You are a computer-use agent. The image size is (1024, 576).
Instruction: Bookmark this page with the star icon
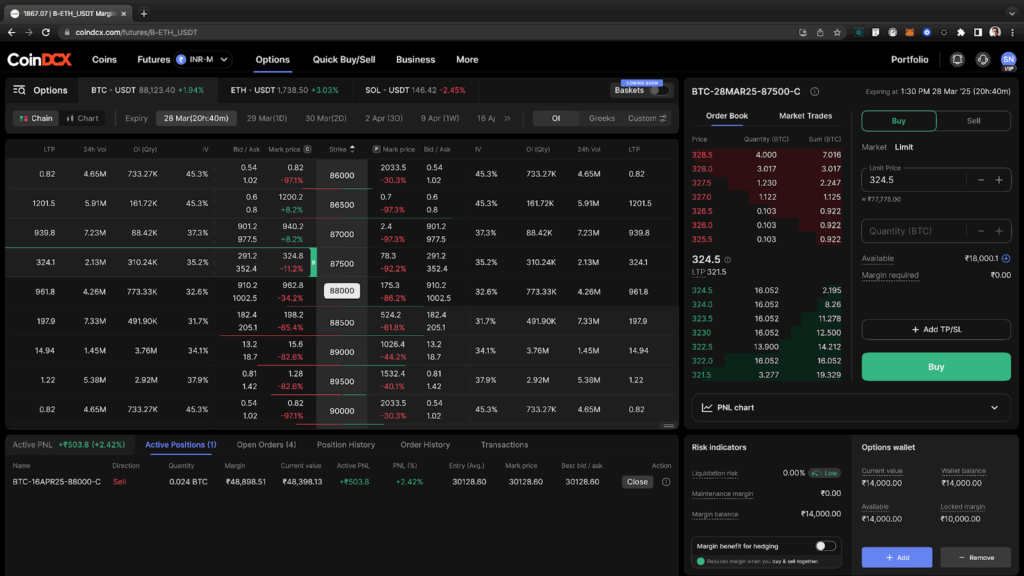tap(837, 32)
